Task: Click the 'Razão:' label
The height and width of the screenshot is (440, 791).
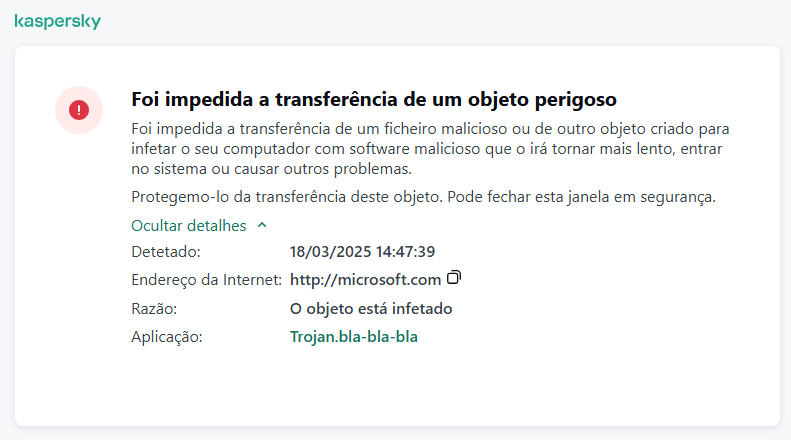Action: tap(154, 309)
